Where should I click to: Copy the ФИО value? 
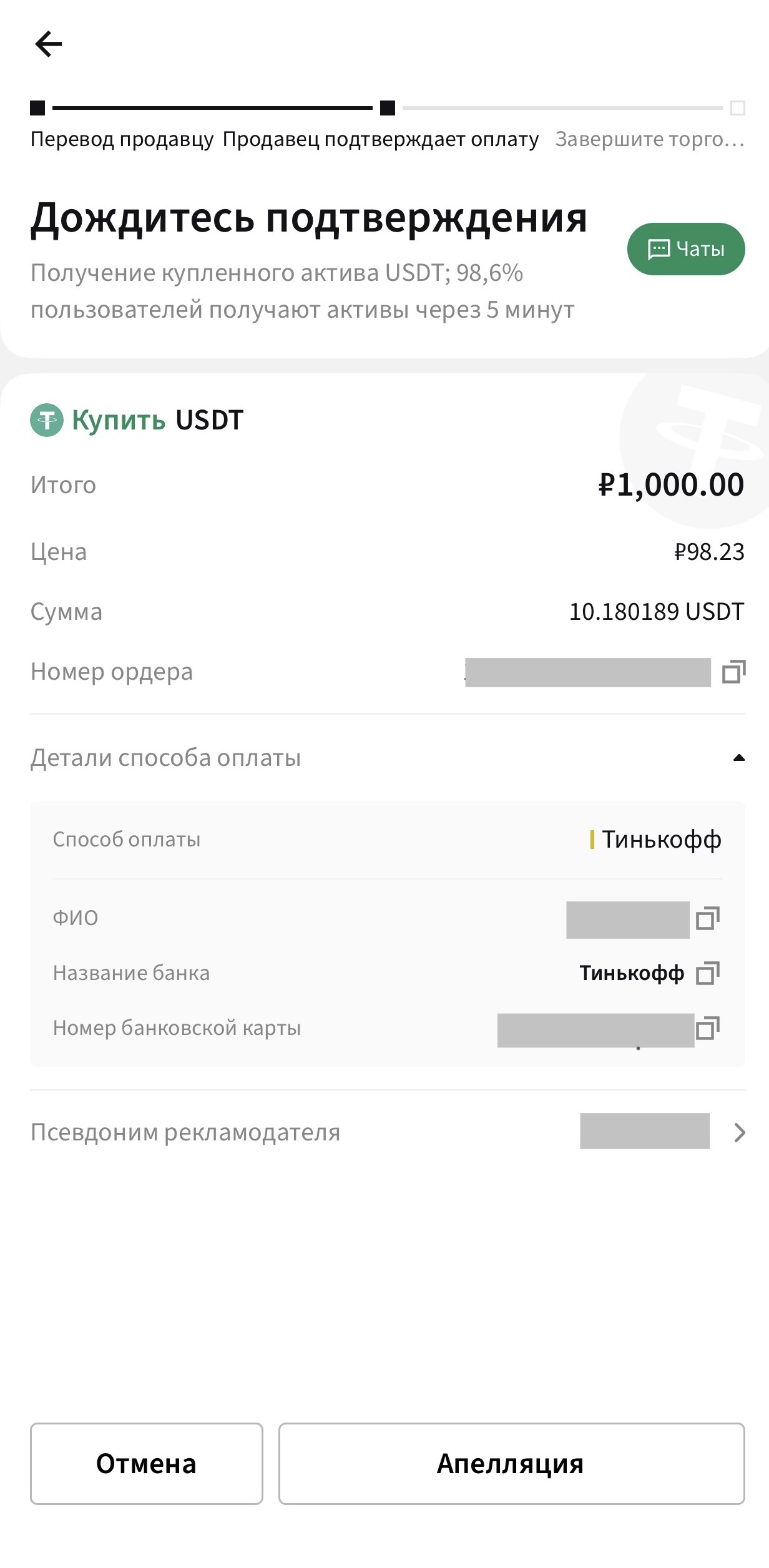(x=708, y=918)
